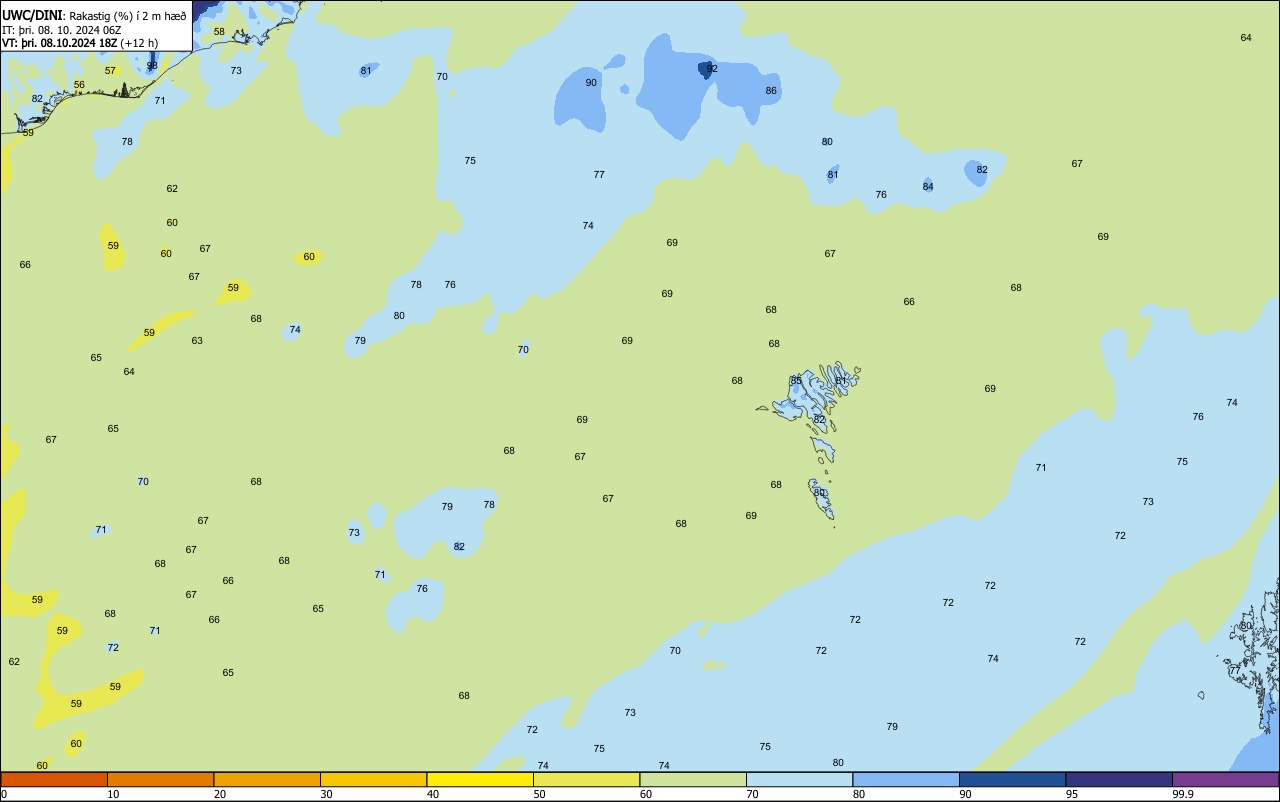Select the bright yellow 40–50 legend swatch
This screenshot has width=1280, height=802.
(480, 779)
